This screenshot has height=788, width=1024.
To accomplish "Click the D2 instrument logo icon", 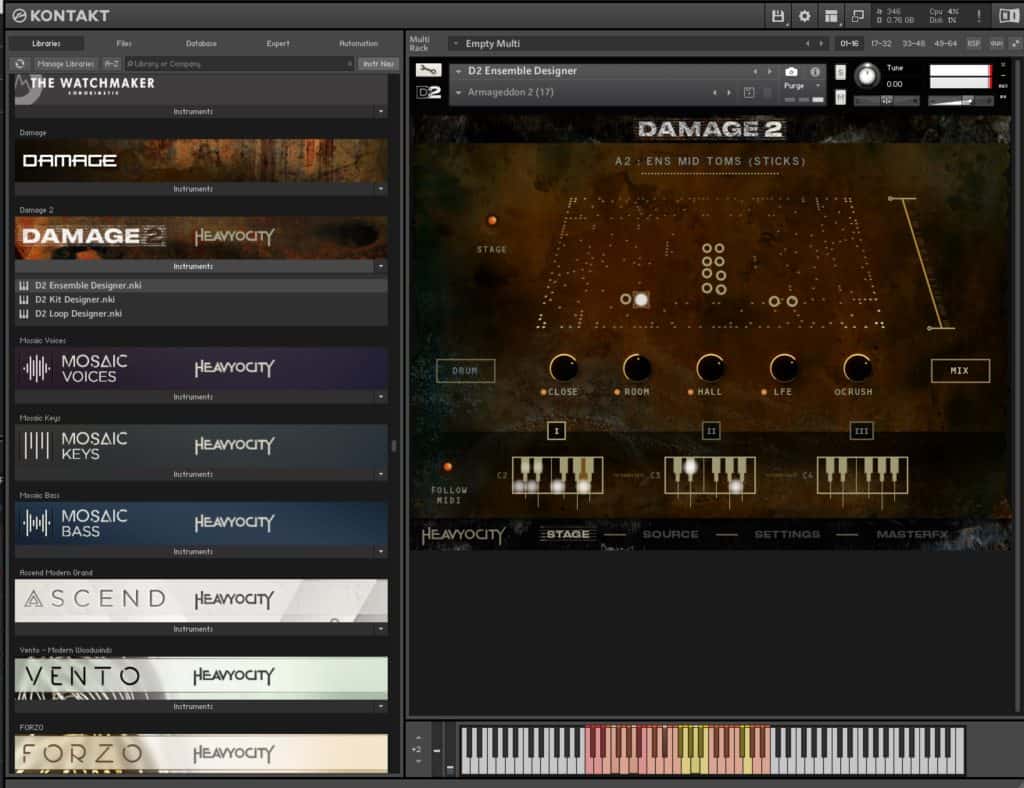I will [x=428, y=93].
